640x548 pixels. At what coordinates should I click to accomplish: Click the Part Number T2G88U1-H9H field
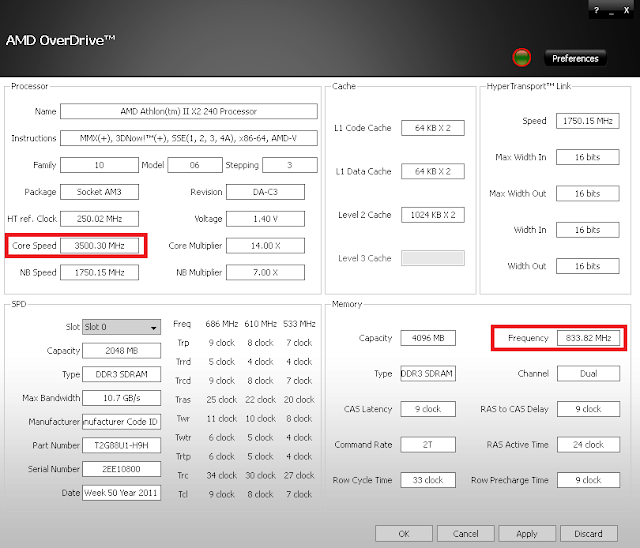pos(121,445)
